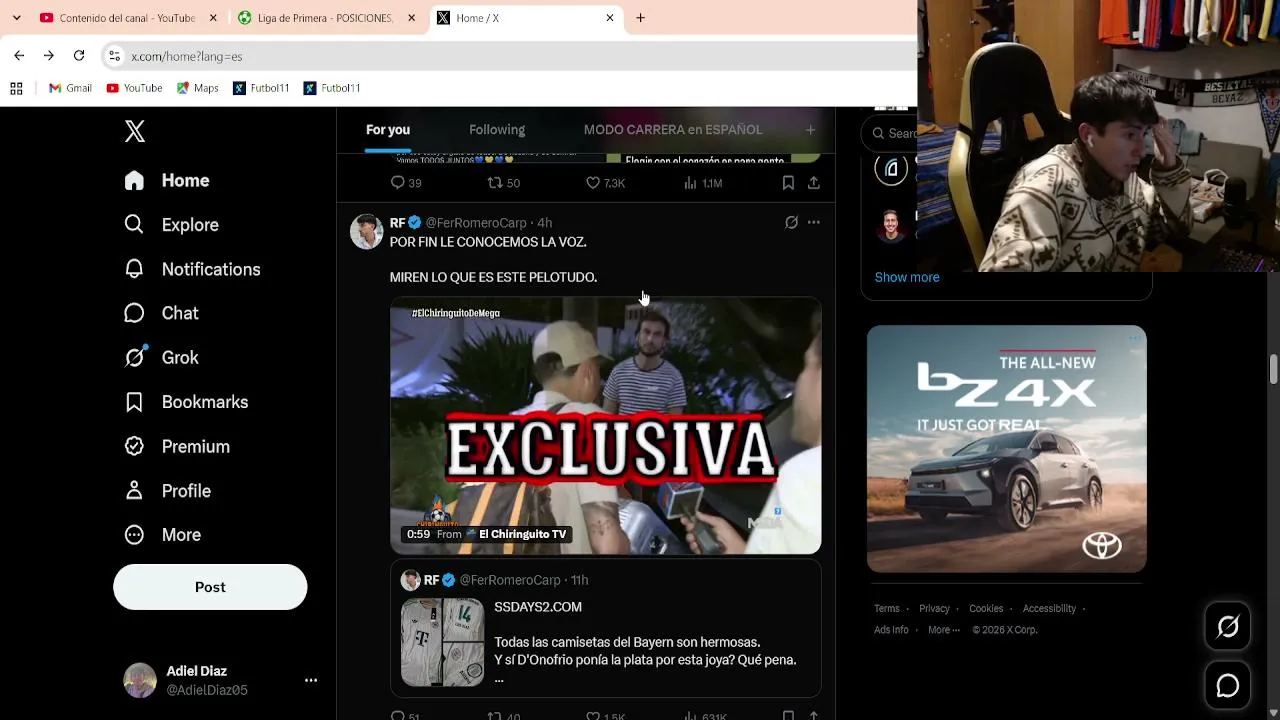Image resolution: width=1280 pixels, height=720 pixels.
Task: Bookmark the post with 7.3K likes
Action: tap(788, 183)
